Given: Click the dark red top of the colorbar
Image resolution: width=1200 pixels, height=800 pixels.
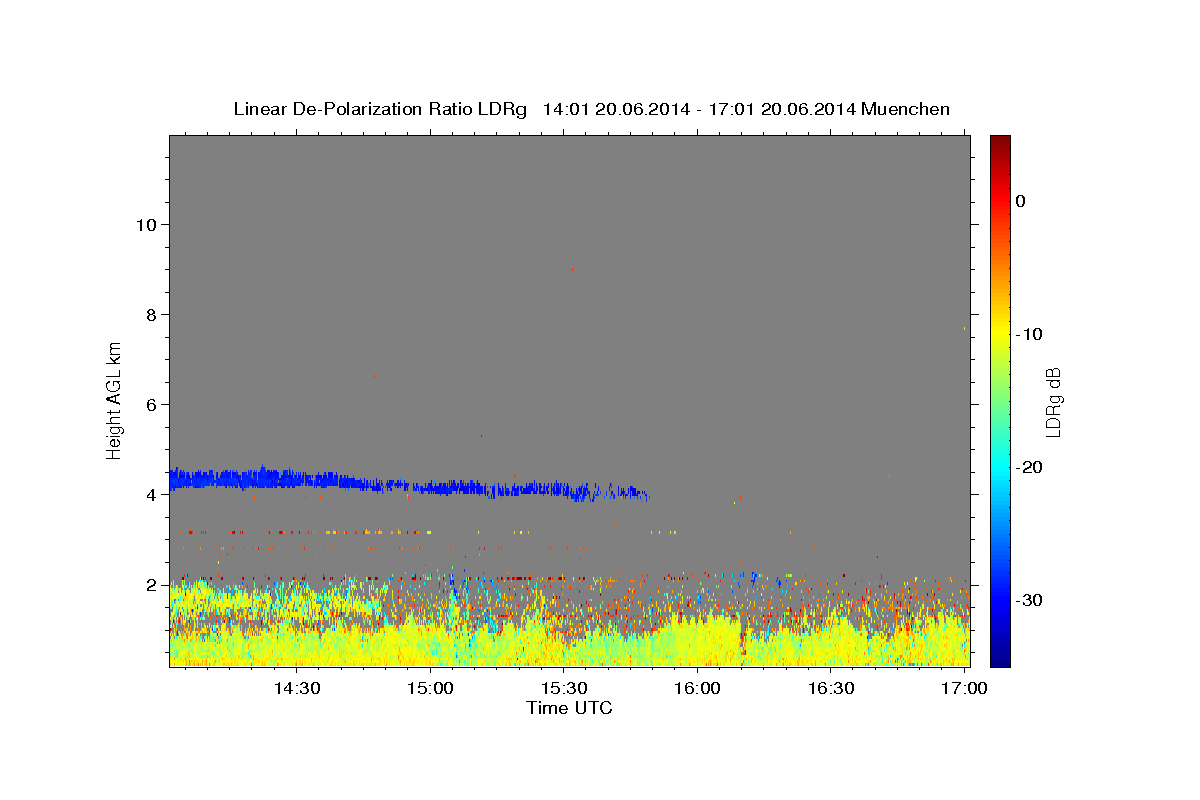Looking at the screenshot, I should (1000, 145).
